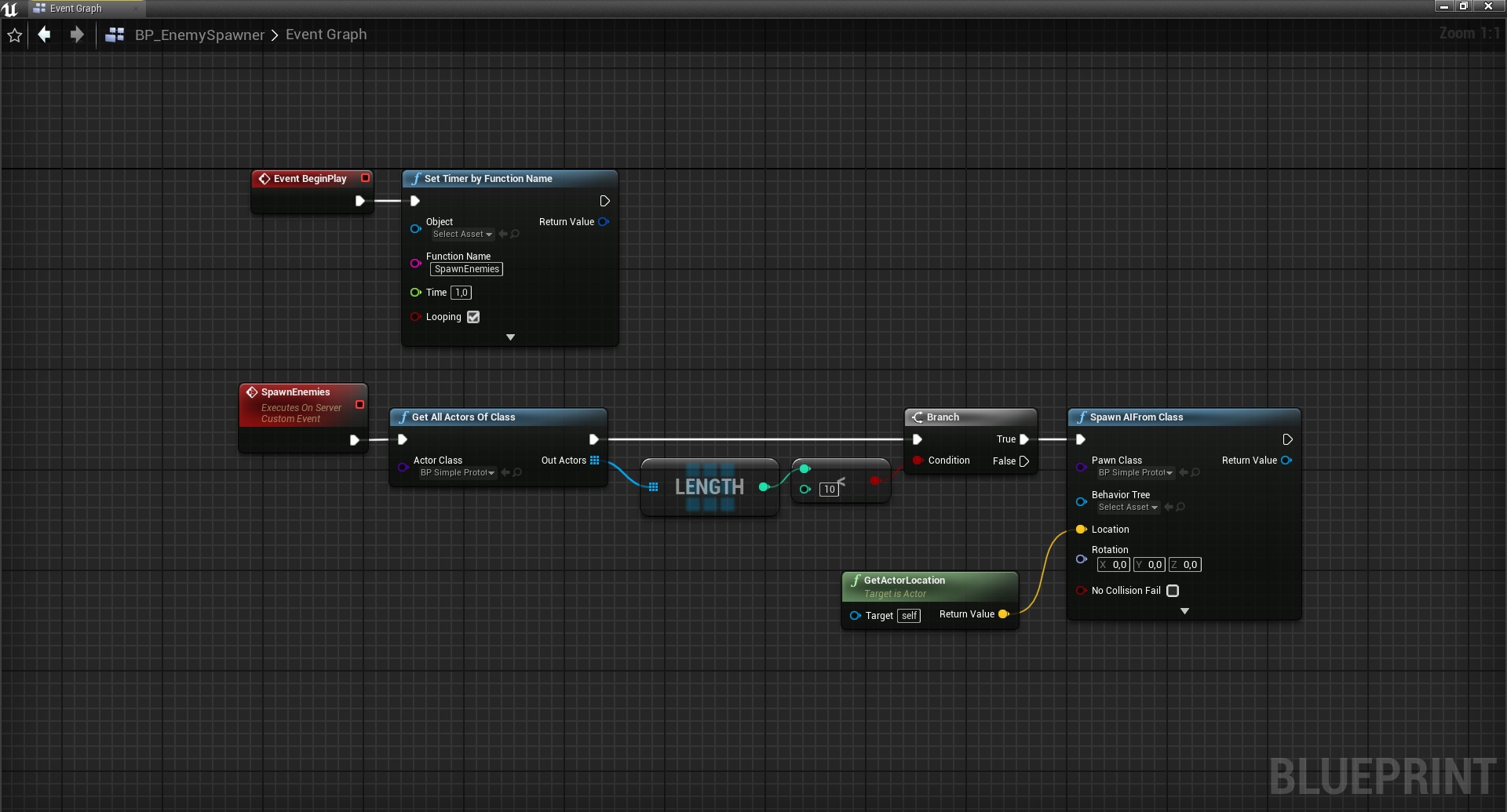Open the Pawn Class dropdown

pyautogui.click(x=1136, y=472)
